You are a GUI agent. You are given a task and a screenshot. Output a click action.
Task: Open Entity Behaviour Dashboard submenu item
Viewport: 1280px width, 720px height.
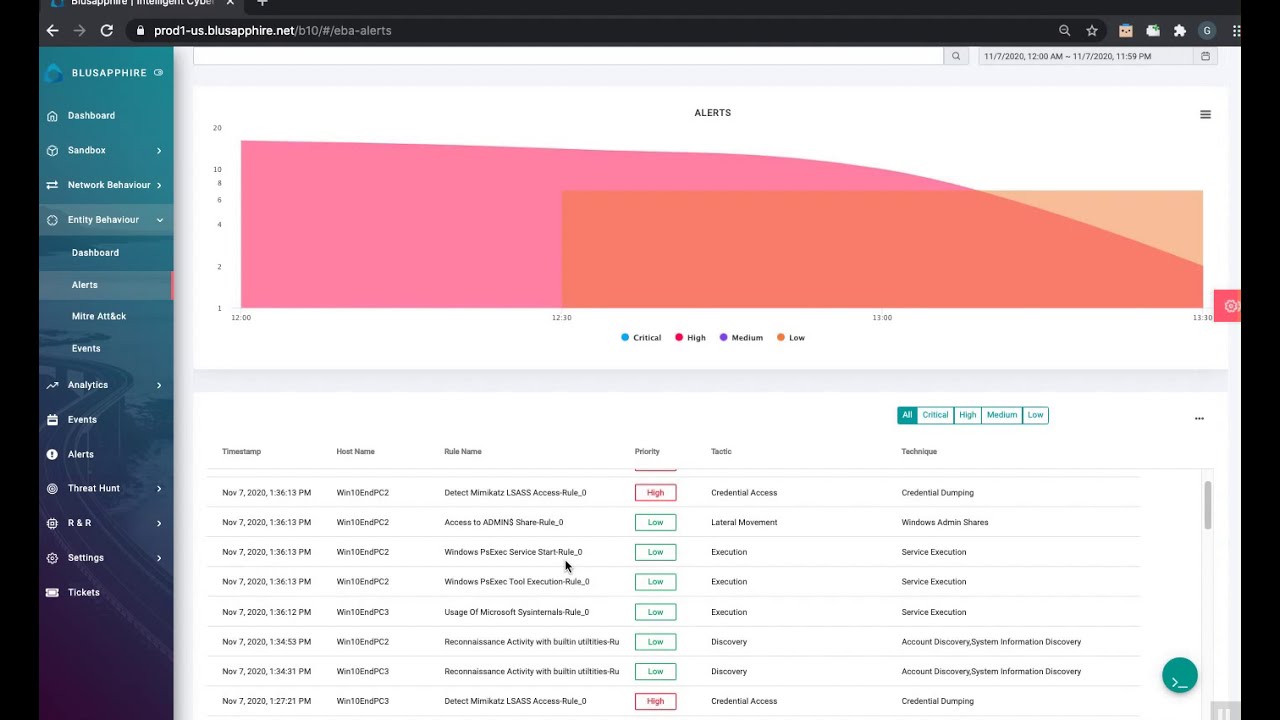pos(95,253)
